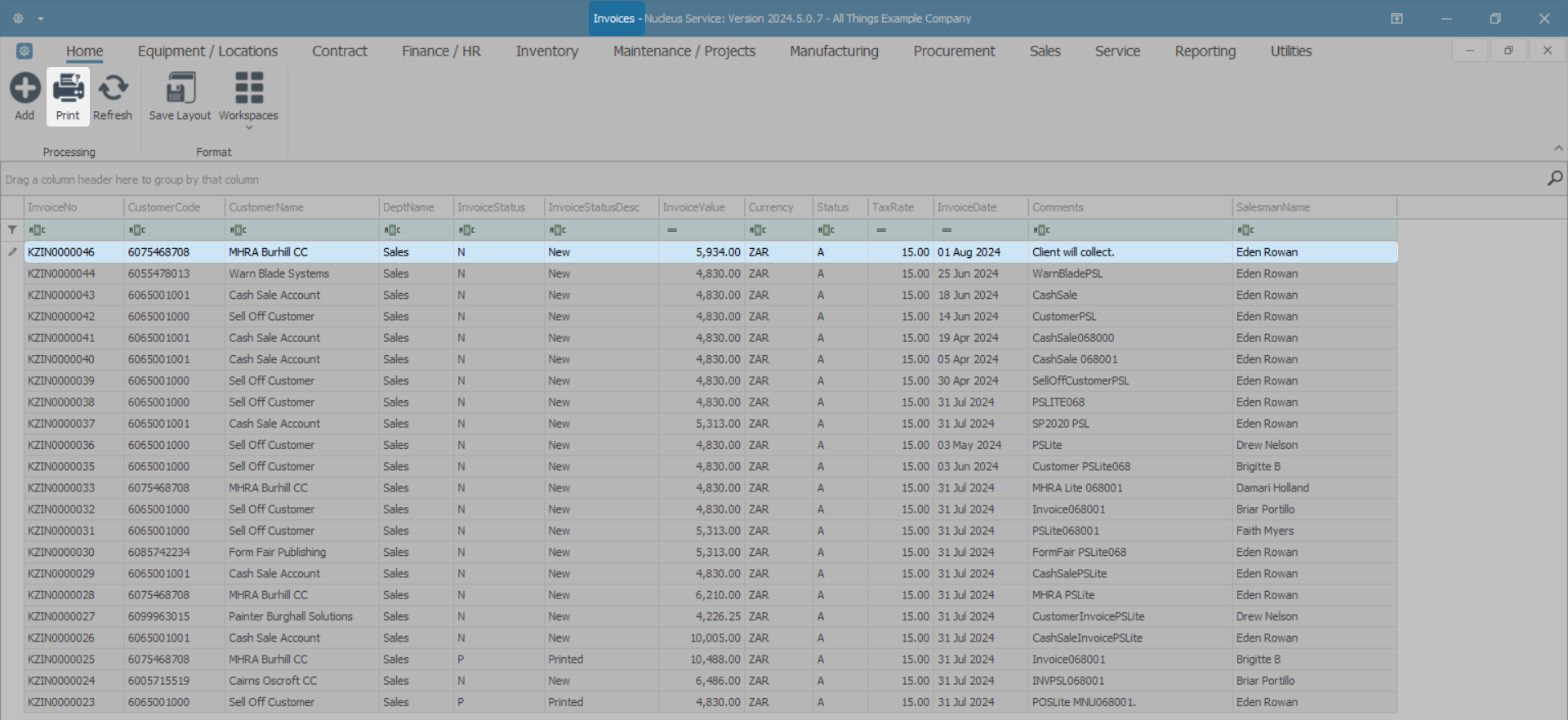Open the Service tab
This screenshot has height=720, width=1568.
tap(1117, 51)
